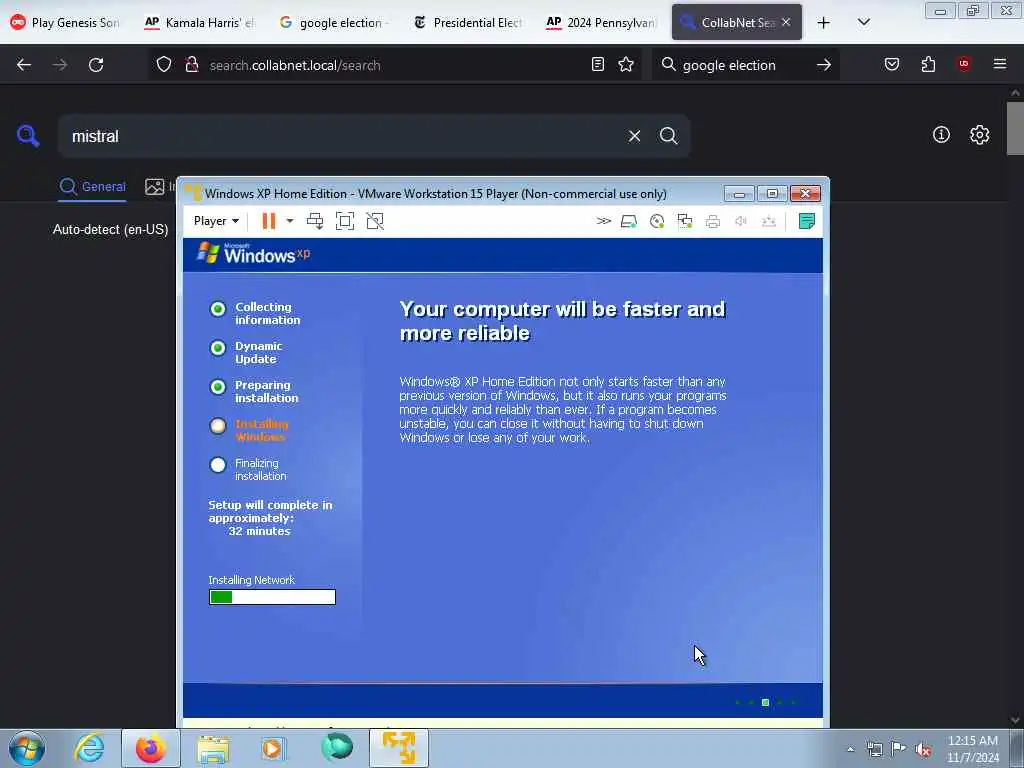Open the Windows Start menu
This screenshot has height=768, width=1024.
(27, 748)
